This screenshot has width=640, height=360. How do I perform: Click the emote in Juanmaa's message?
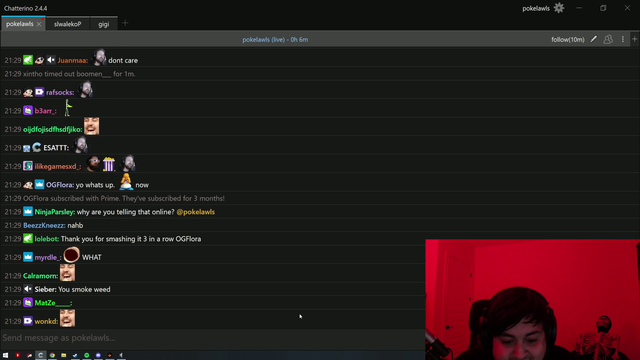coord(99,58)
